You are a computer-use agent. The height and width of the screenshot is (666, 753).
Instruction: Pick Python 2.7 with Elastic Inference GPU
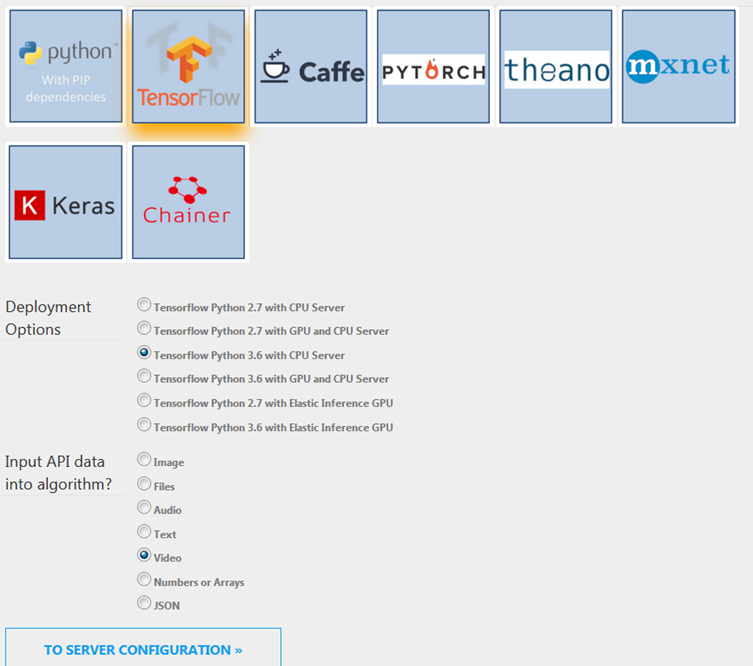[x=144, y=400]
